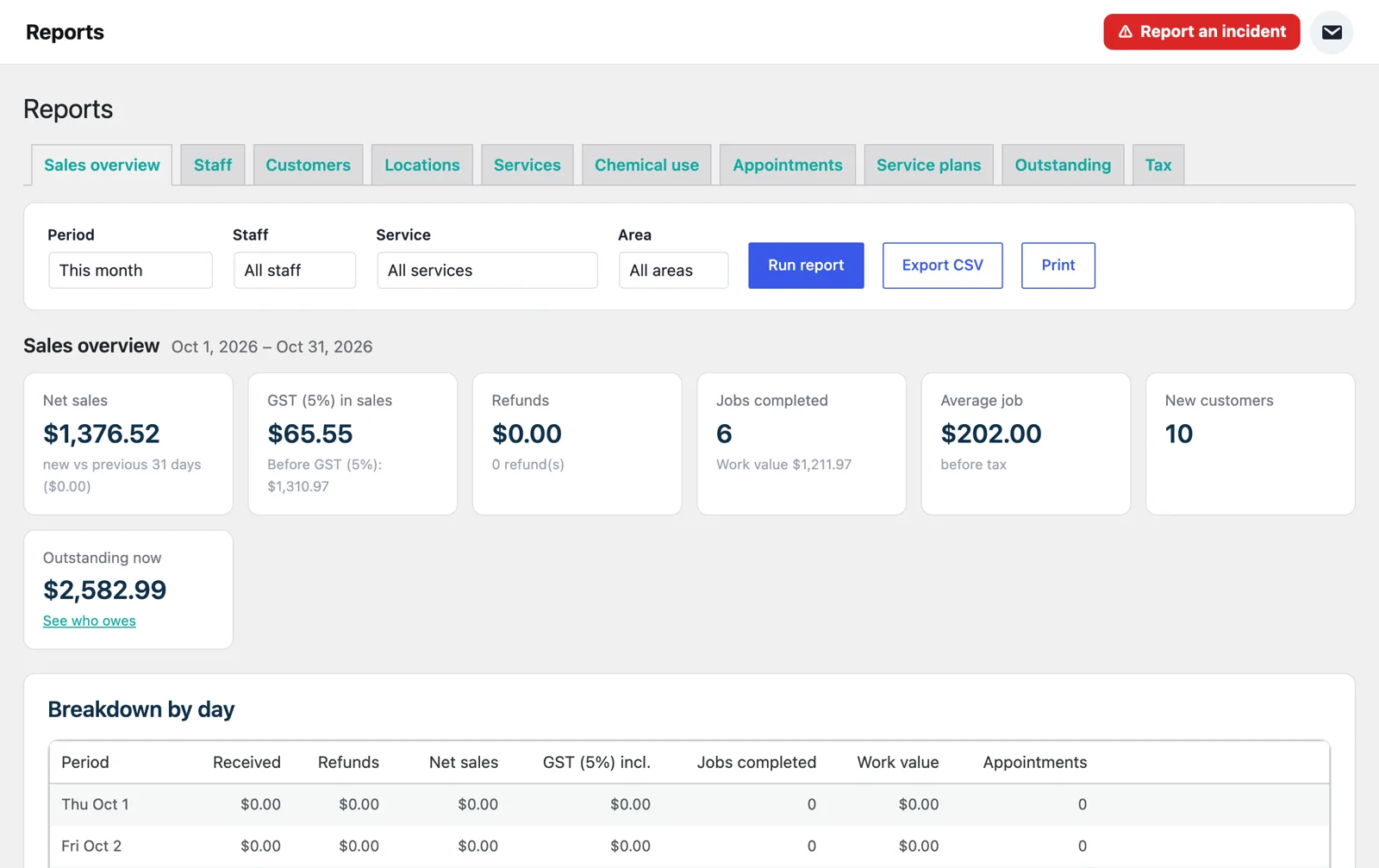The width and height of the screenshot is (1379, 868).
Task: Open the Tax tab
Action: [1158, 165]
